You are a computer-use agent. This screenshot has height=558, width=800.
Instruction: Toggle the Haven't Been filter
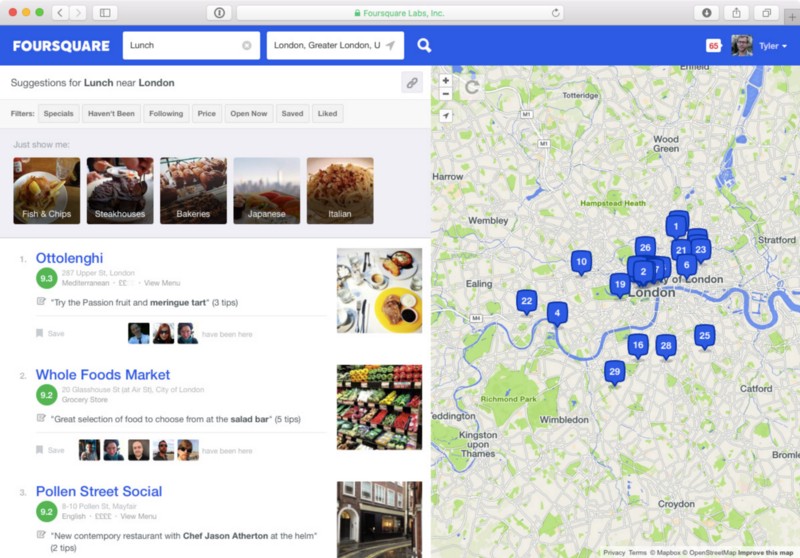[111, 114]
